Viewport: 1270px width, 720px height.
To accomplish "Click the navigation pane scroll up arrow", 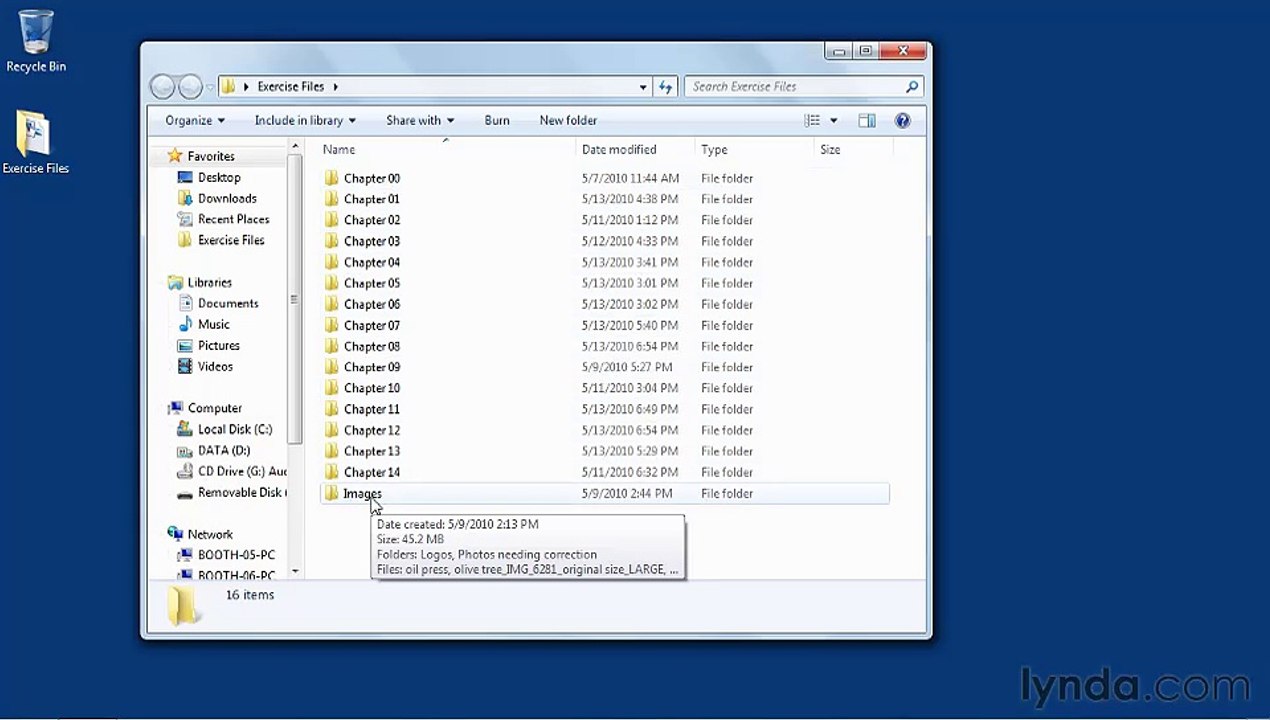I will 295,147.
